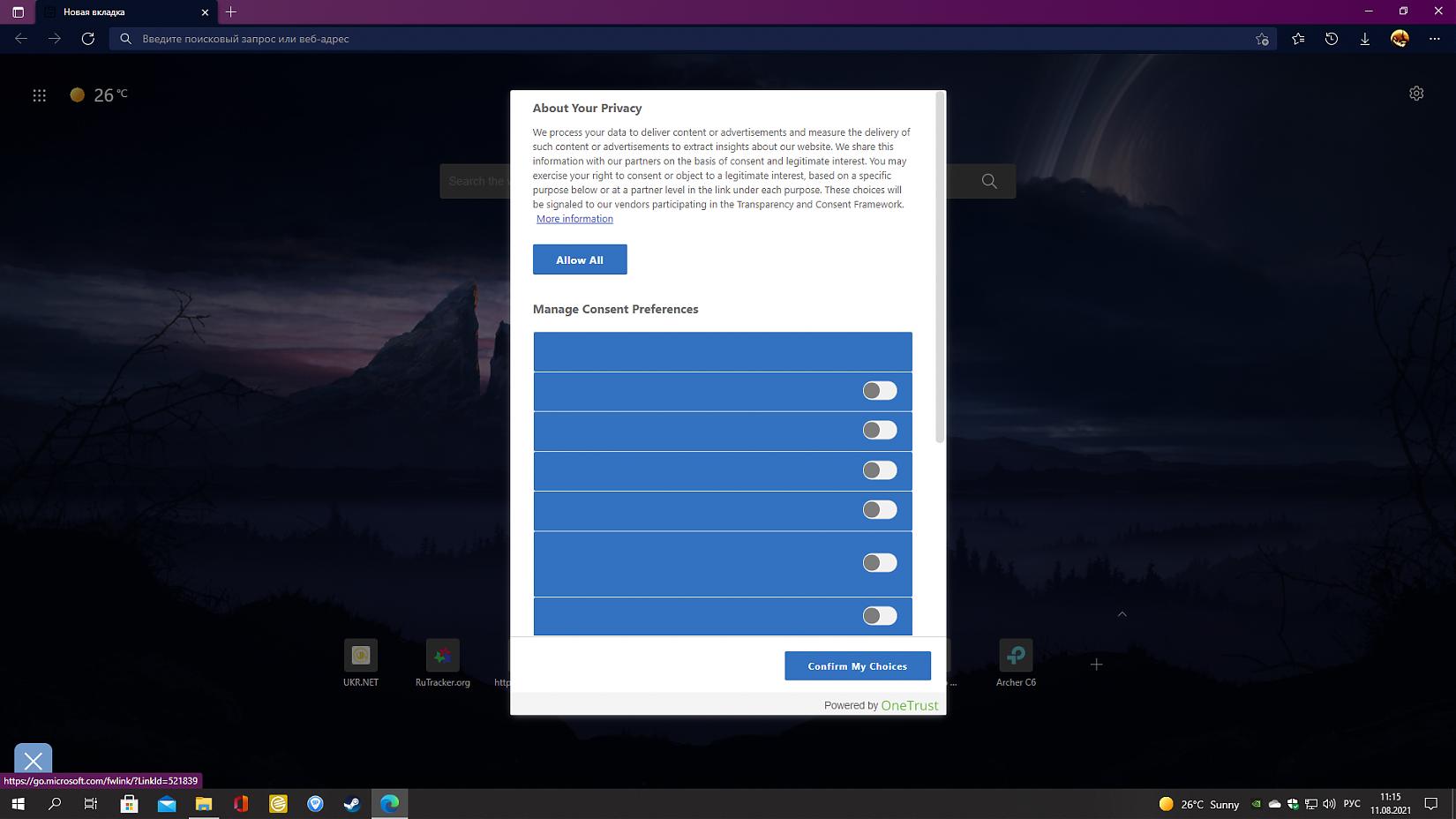The height and width of the screenshot is (819, 1456).
Task: Collapse quick links with the chevron arrow
Action: coord(1122,614)
